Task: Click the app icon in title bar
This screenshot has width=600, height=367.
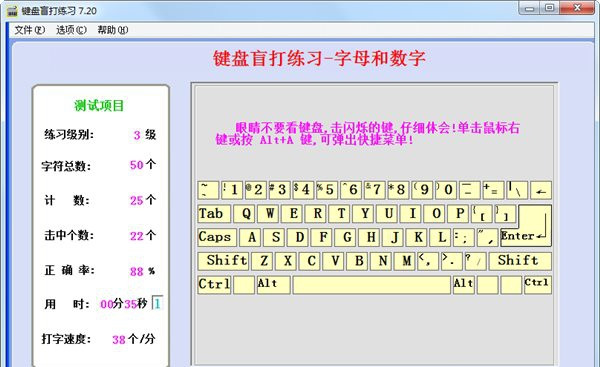Action: (12, 10)
